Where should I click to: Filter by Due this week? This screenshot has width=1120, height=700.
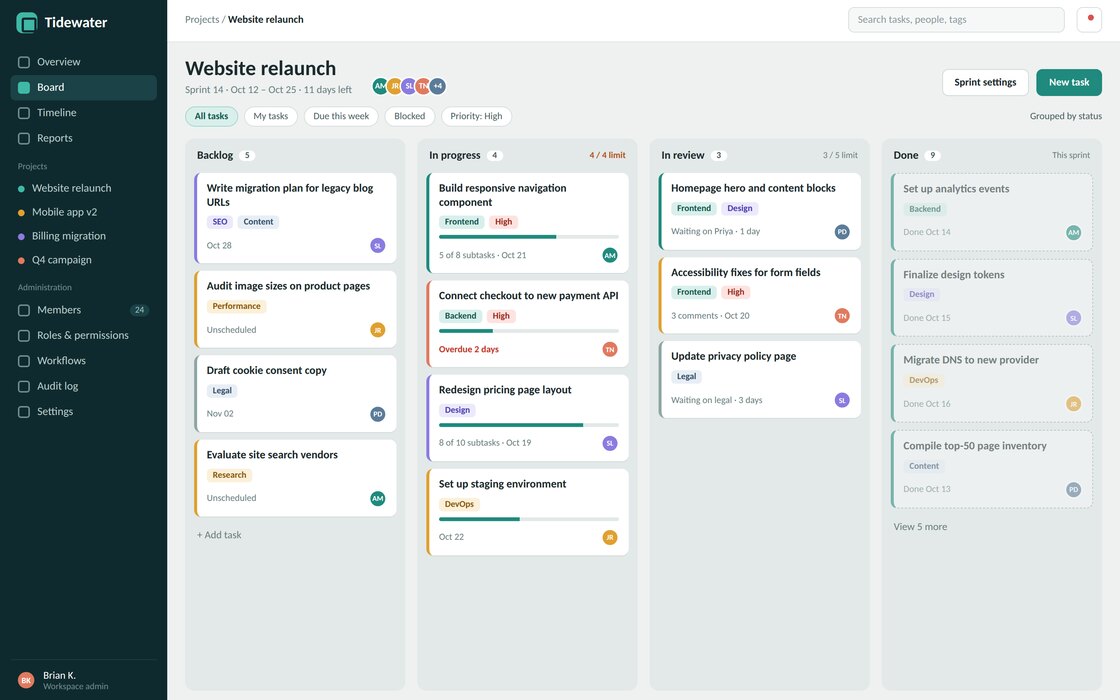[x=341, y=116]
